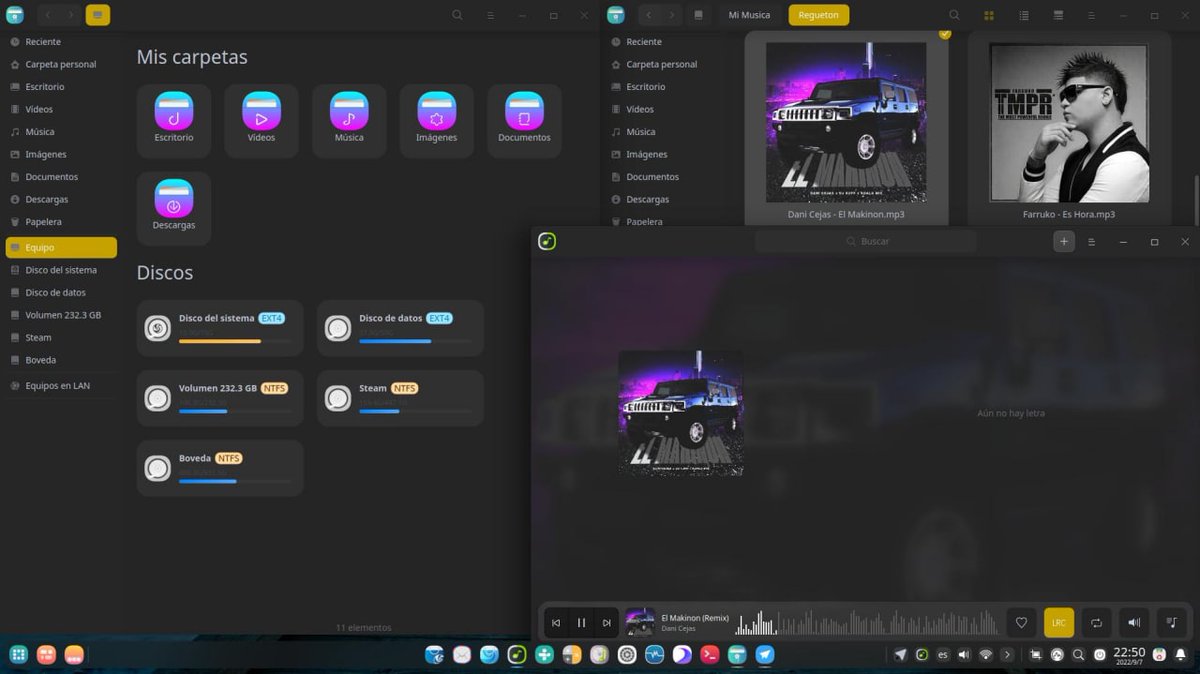
Task: Open the Descargas folder in Mis carpetas
Action: coord(174,208)
